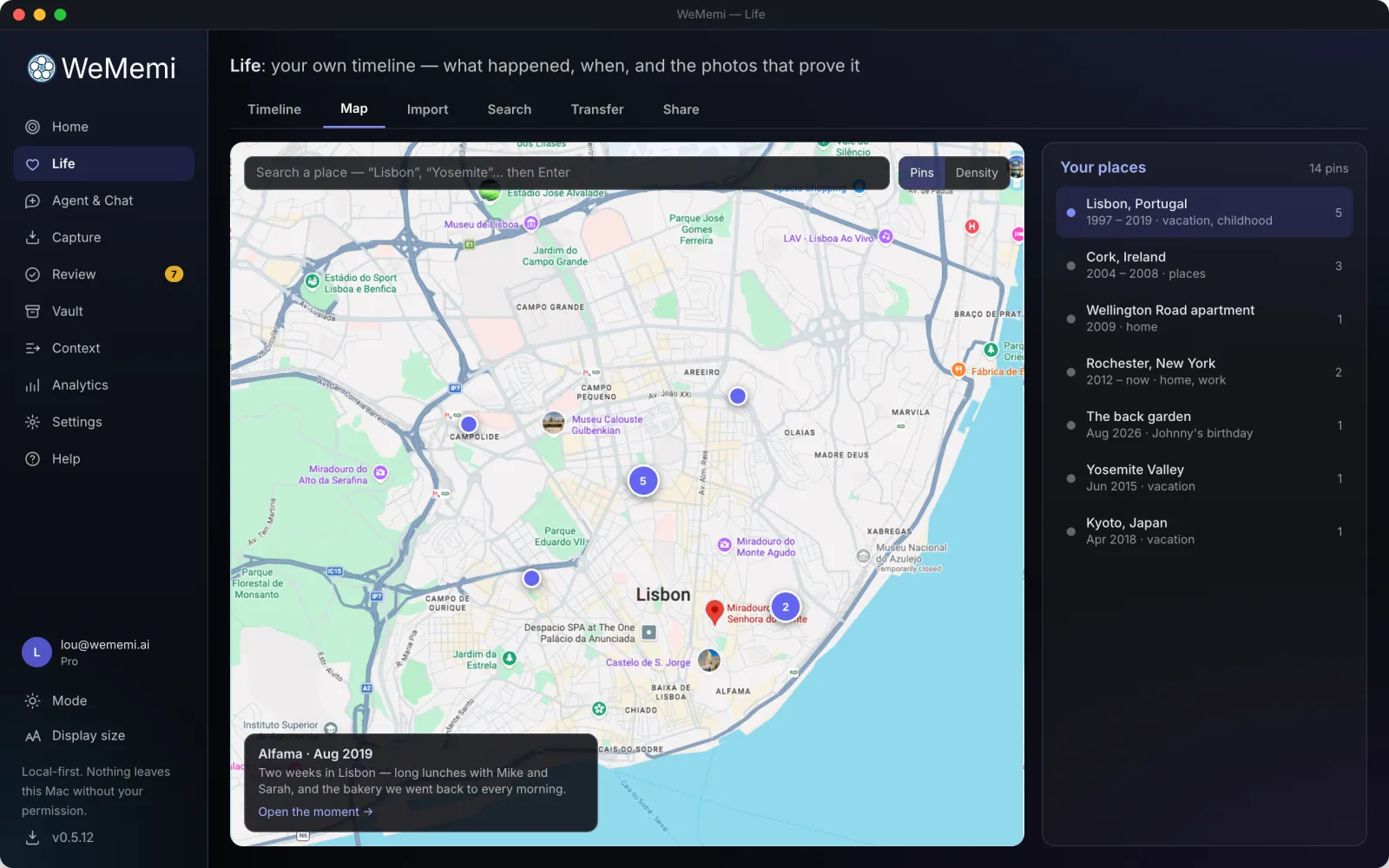Open Settings from the sidebar
Screen dimensions: 1389x868
pyautogui.click(x=103, y=422)
